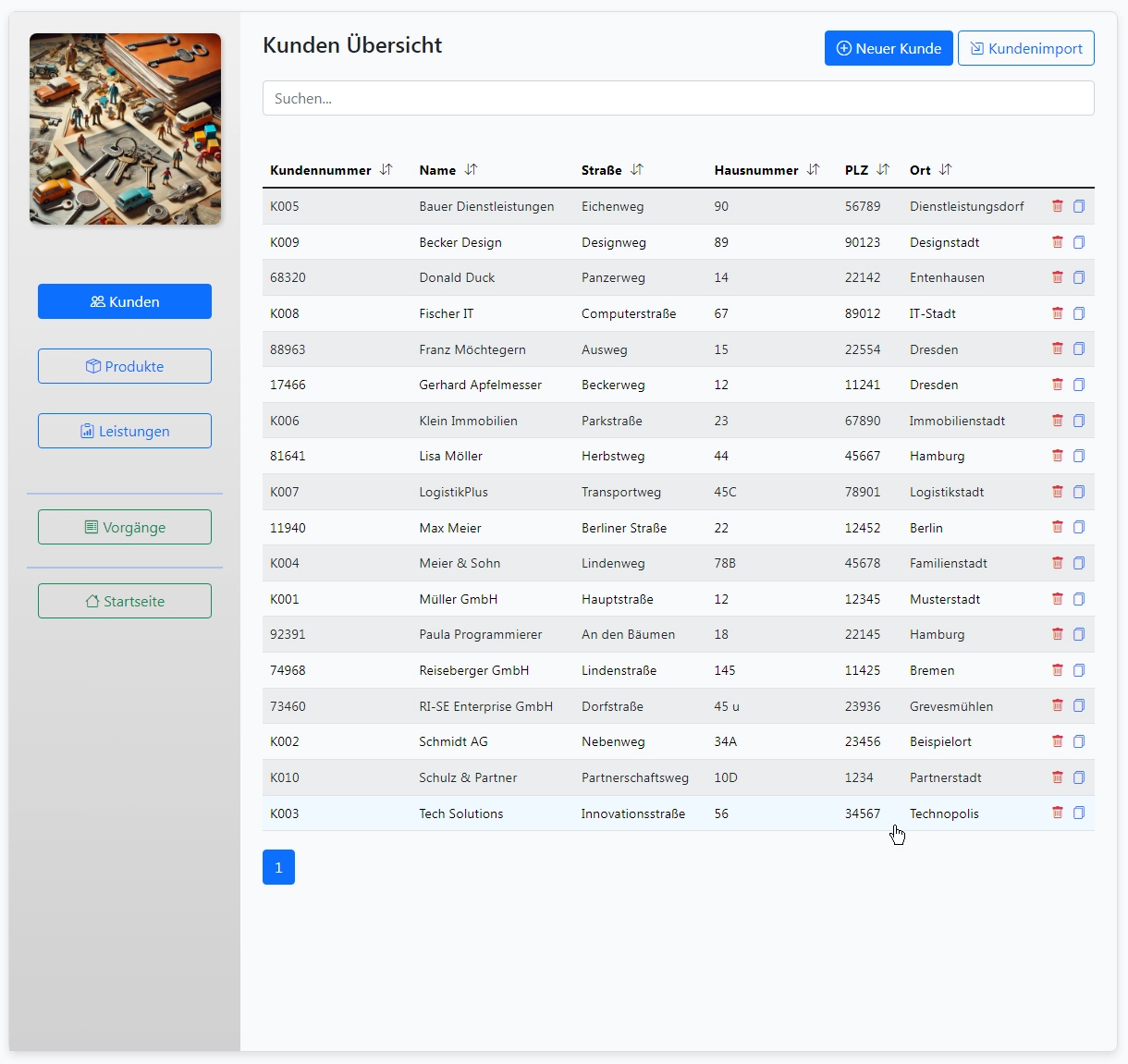The image size is (1128, 1064).
Task: Click trash icon for Donald Duck
Action: pos(1057,277)
